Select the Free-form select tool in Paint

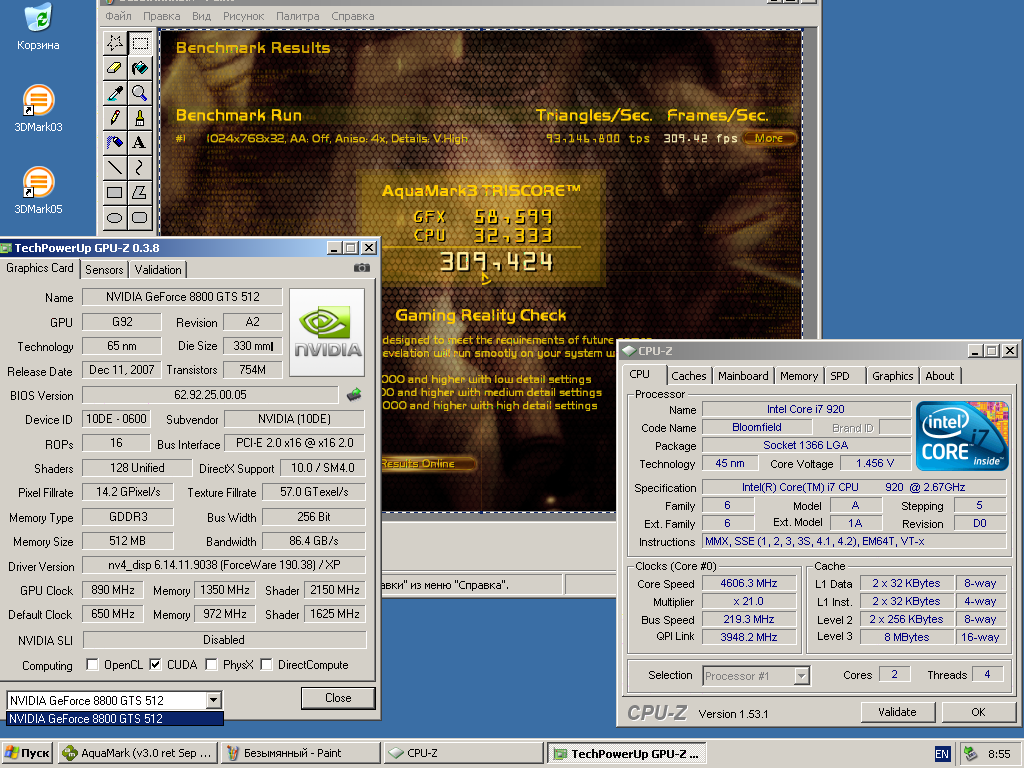click(x=115, y=44)
